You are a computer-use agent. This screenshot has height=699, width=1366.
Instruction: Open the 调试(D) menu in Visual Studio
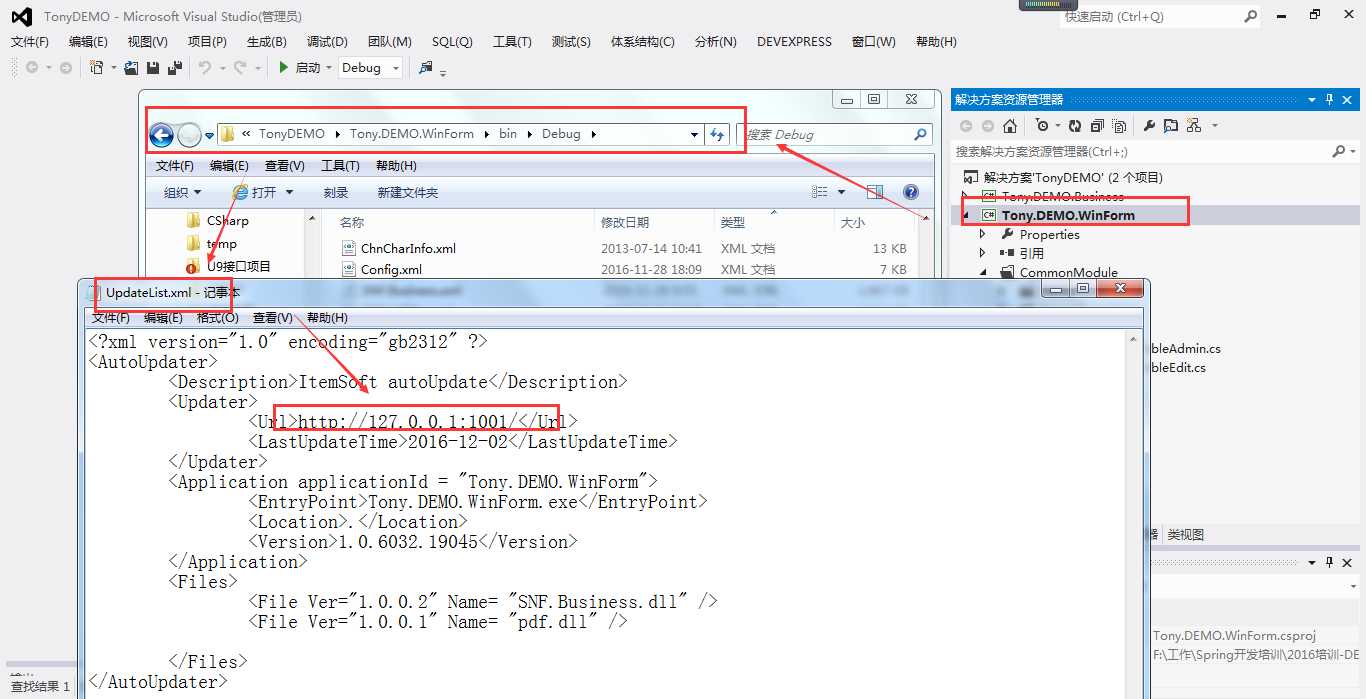point(327,41)
